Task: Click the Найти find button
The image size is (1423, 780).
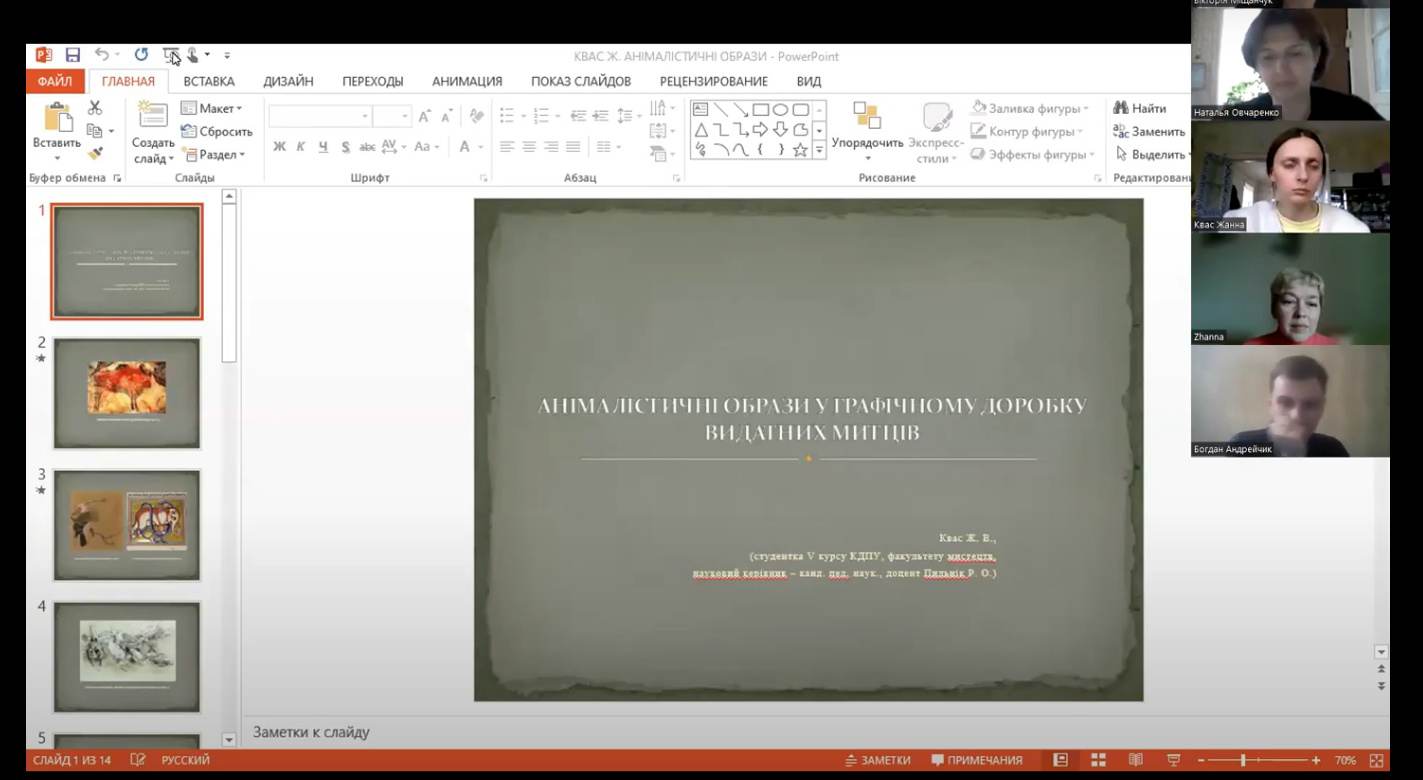Action: [1140, 108]
